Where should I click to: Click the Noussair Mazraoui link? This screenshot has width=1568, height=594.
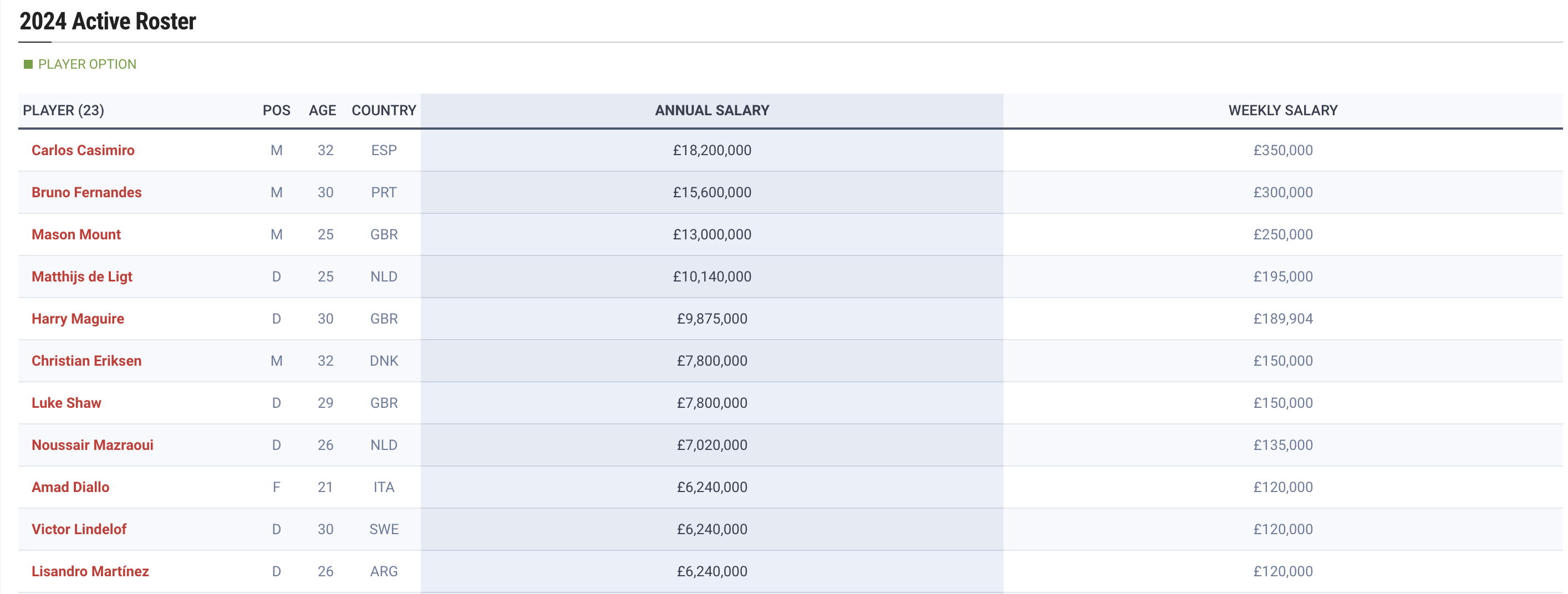click(x=93, y=445)
